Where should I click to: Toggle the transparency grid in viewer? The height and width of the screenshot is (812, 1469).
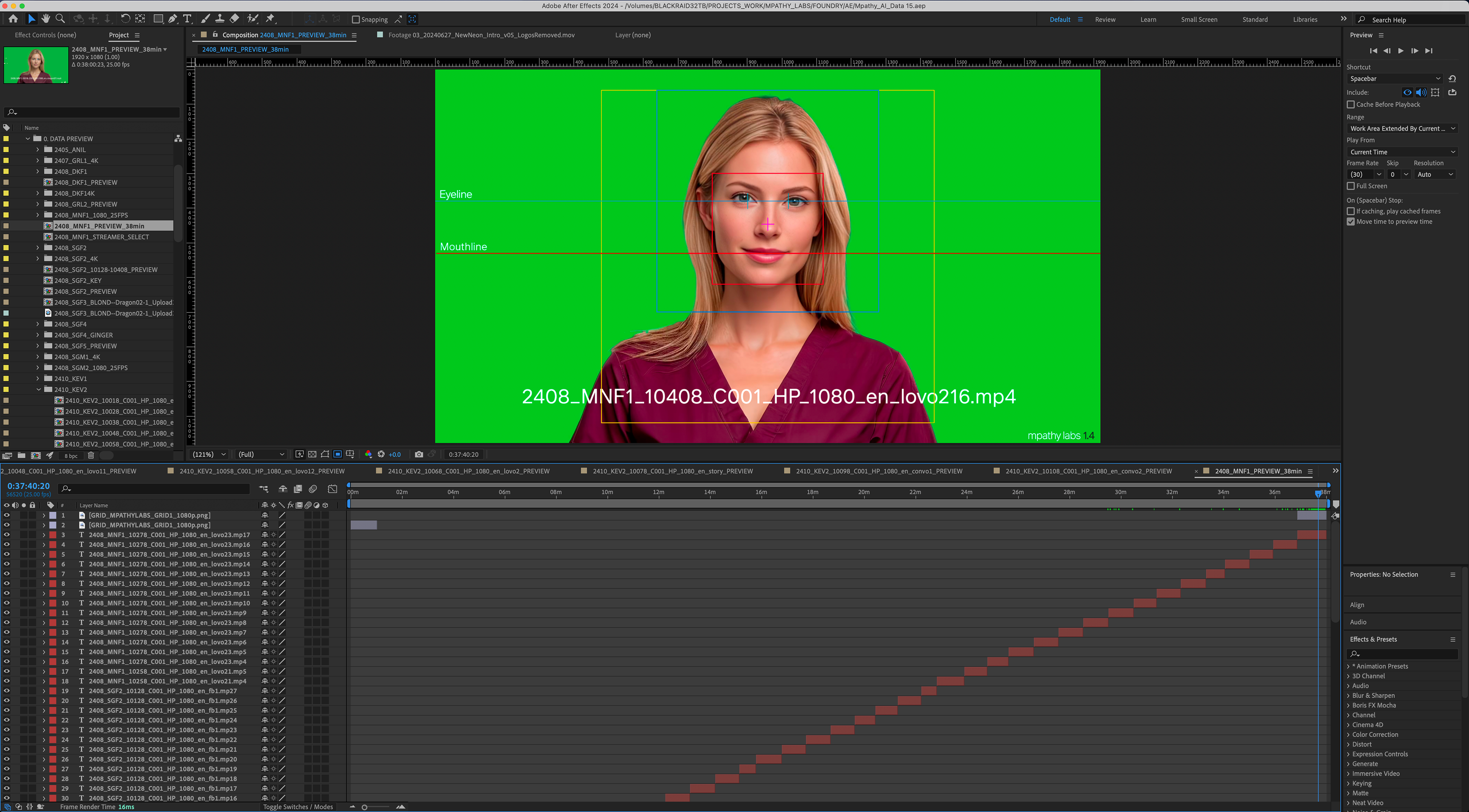312,454
